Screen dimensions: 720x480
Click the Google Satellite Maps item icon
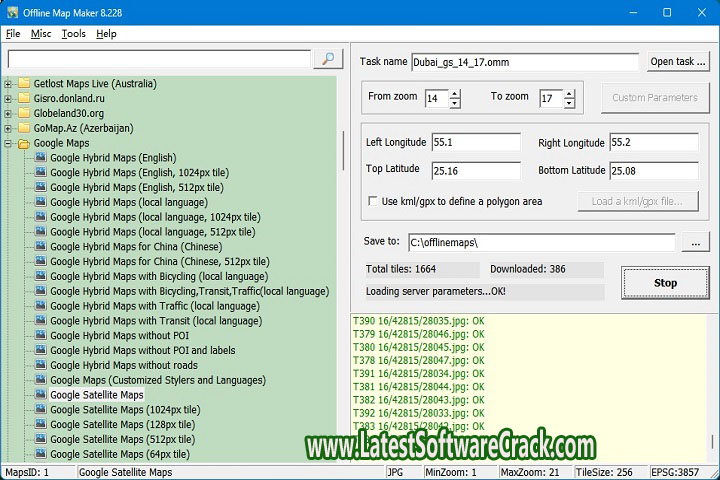[40, 395]
